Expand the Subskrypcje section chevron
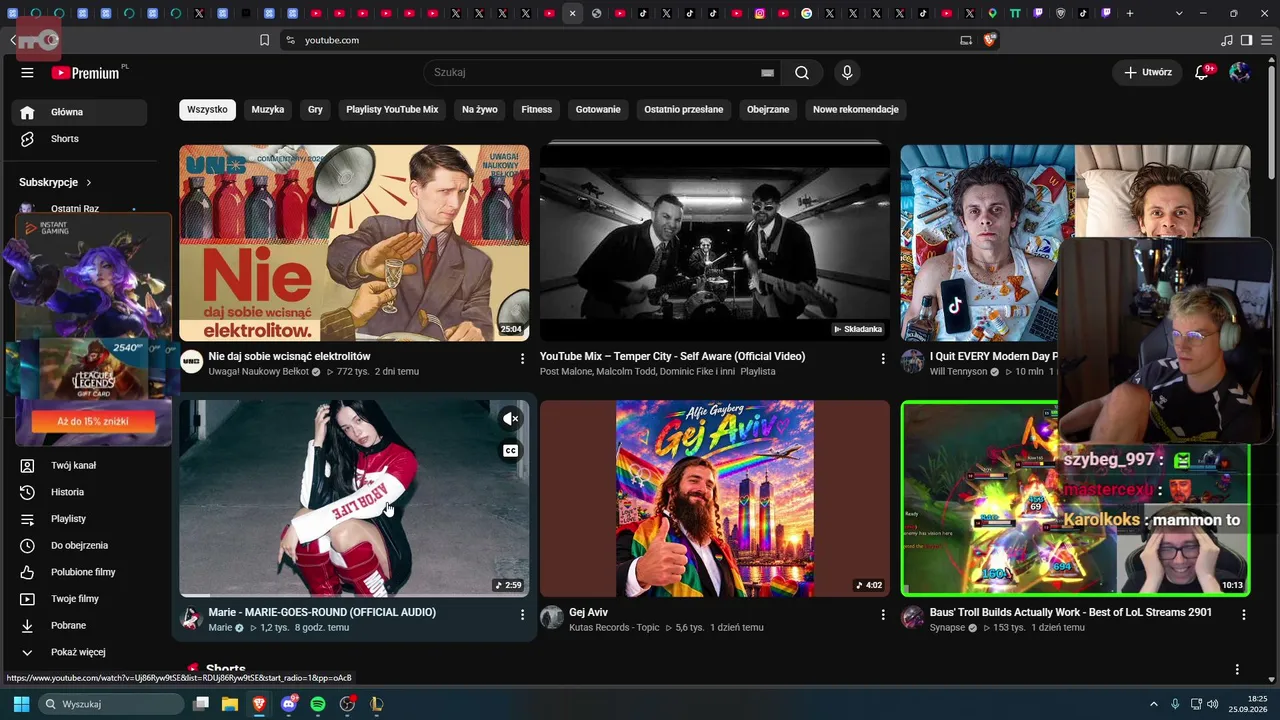Screen dimensions: 1280x720 pos(88,182)
